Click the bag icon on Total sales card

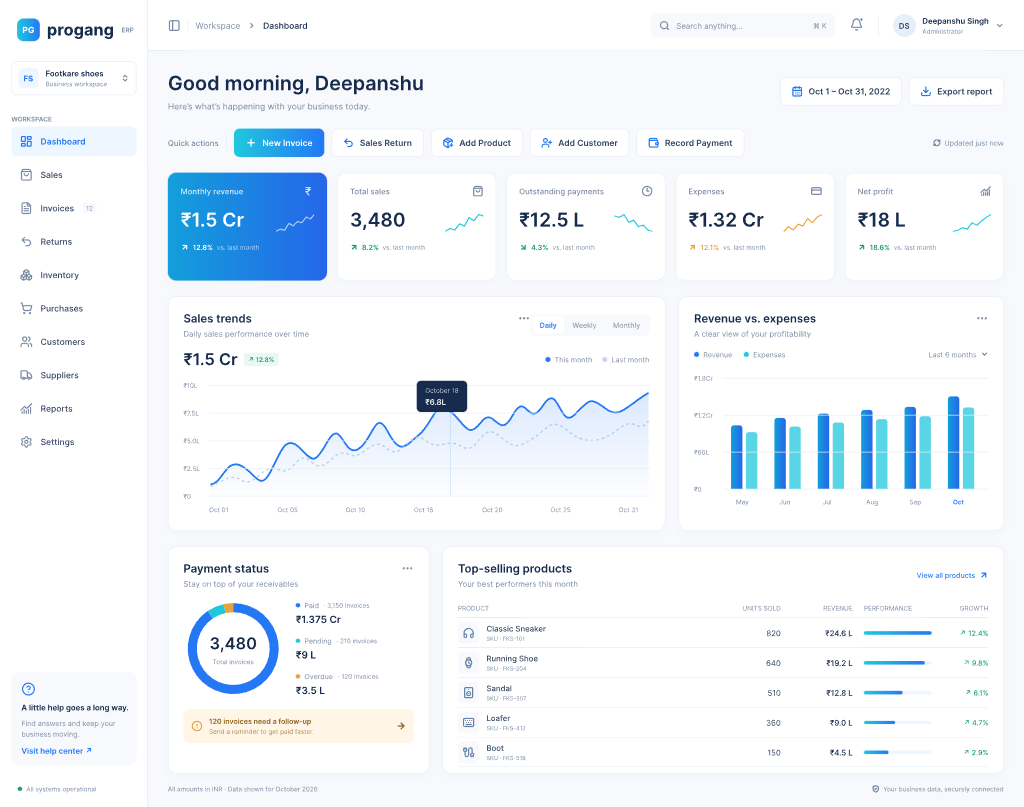point(477,191)
